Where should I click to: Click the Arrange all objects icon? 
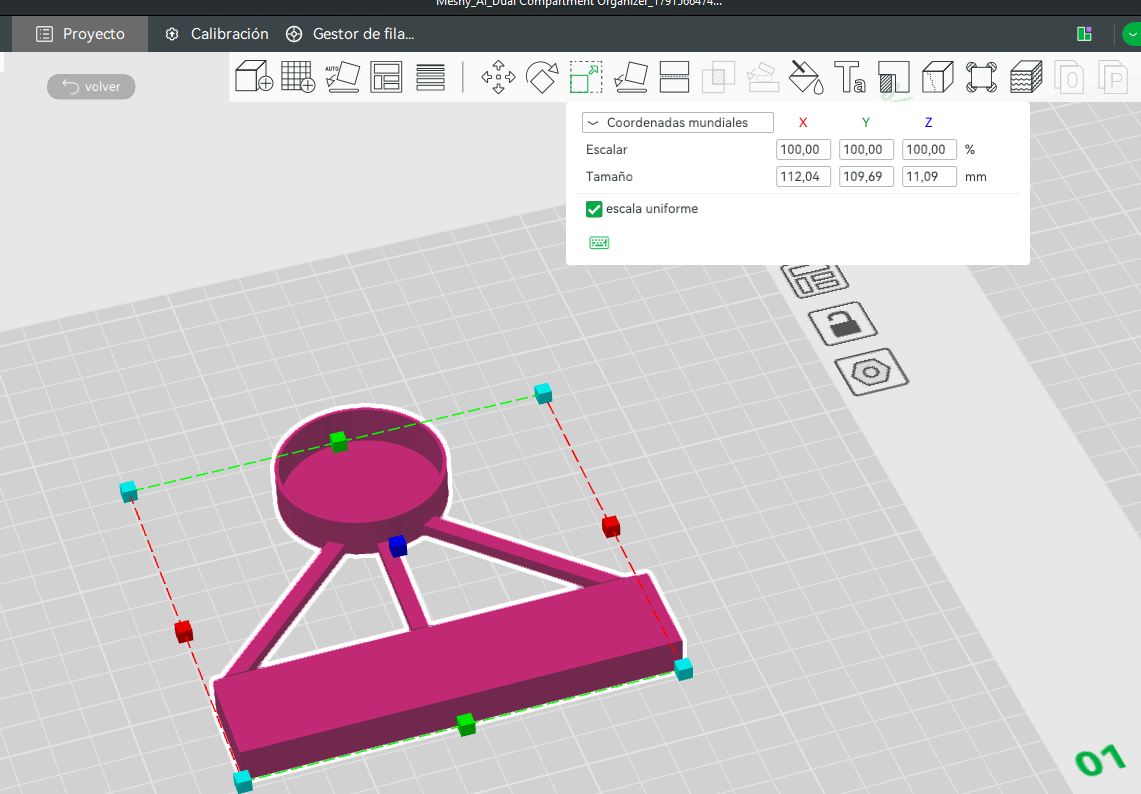386,76
